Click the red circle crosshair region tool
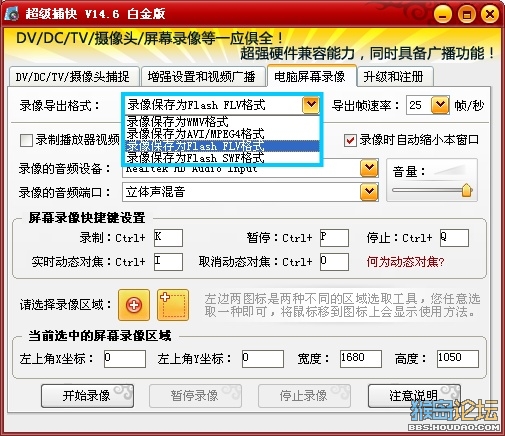The height and width of the screenshot is (436, 505). coord(134,305)
